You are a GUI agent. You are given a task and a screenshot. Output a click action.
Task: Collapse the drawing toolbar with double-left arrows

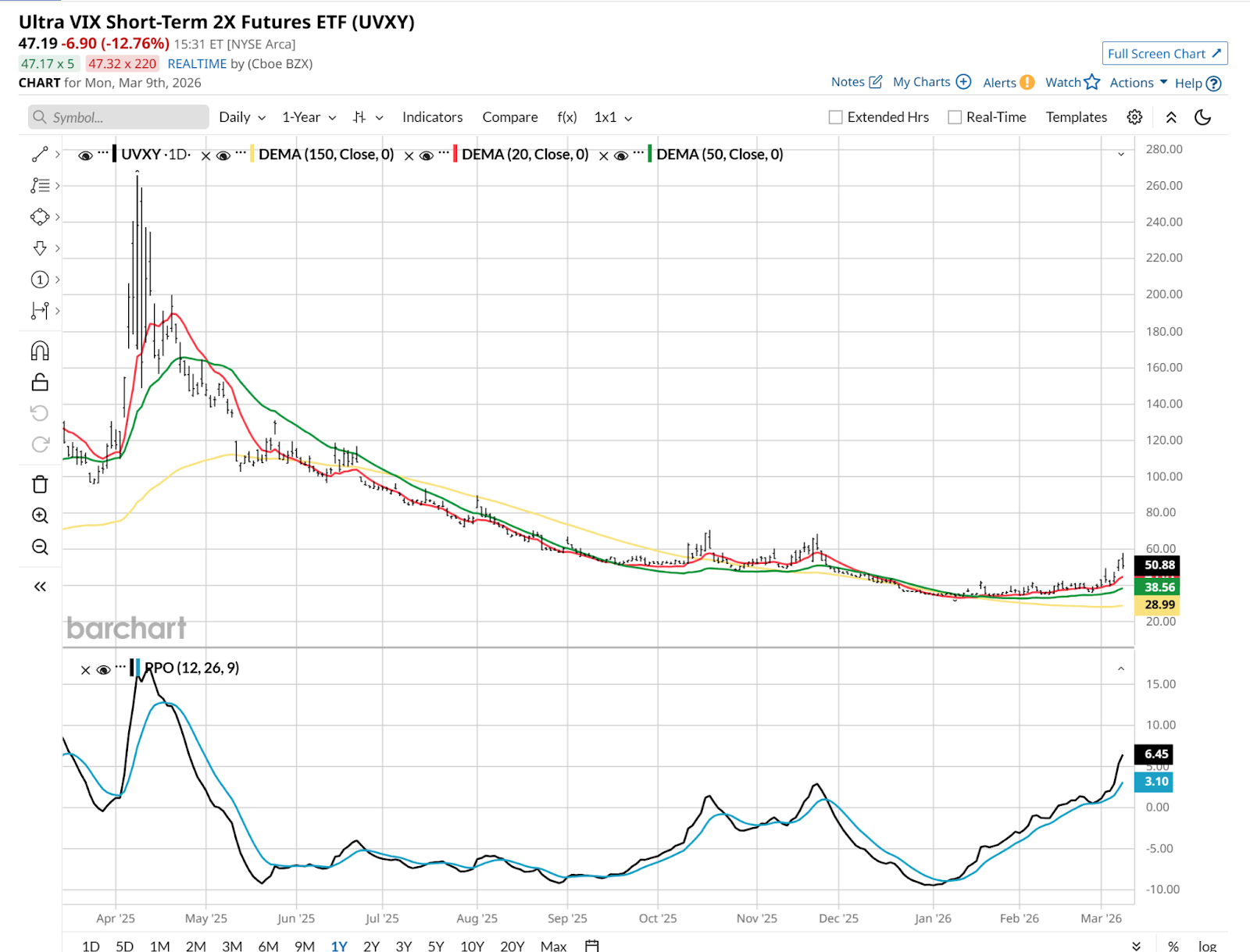[x=40, y=587]
